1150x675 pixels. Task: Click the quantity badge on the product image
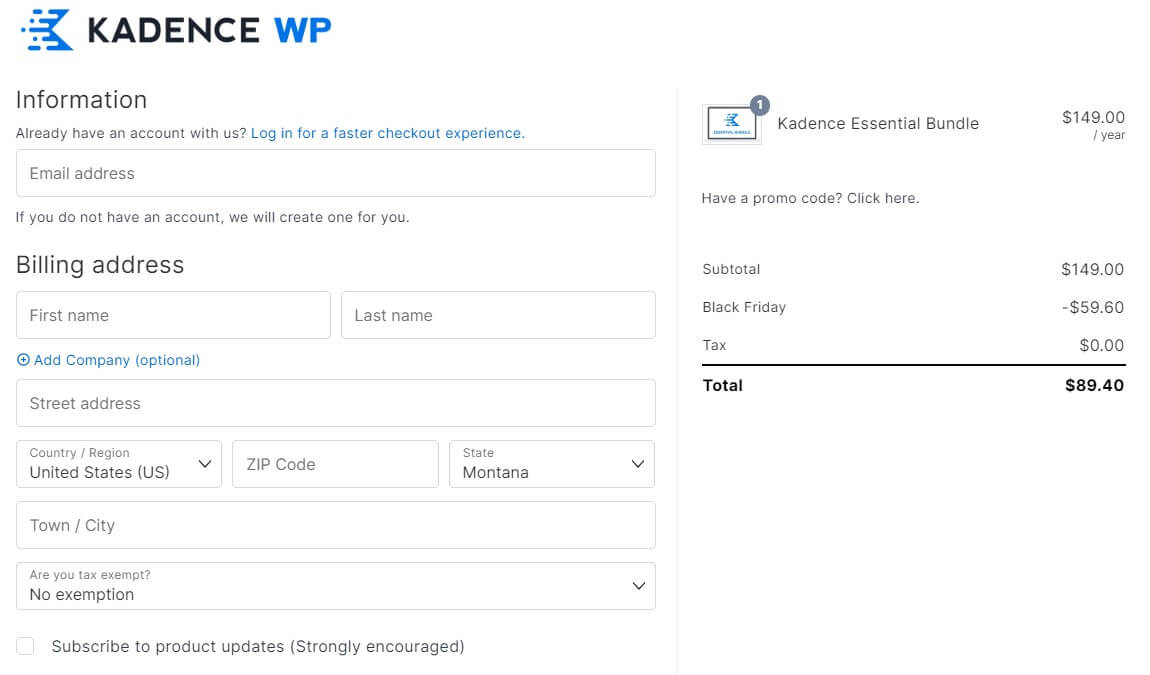point(760,105)
